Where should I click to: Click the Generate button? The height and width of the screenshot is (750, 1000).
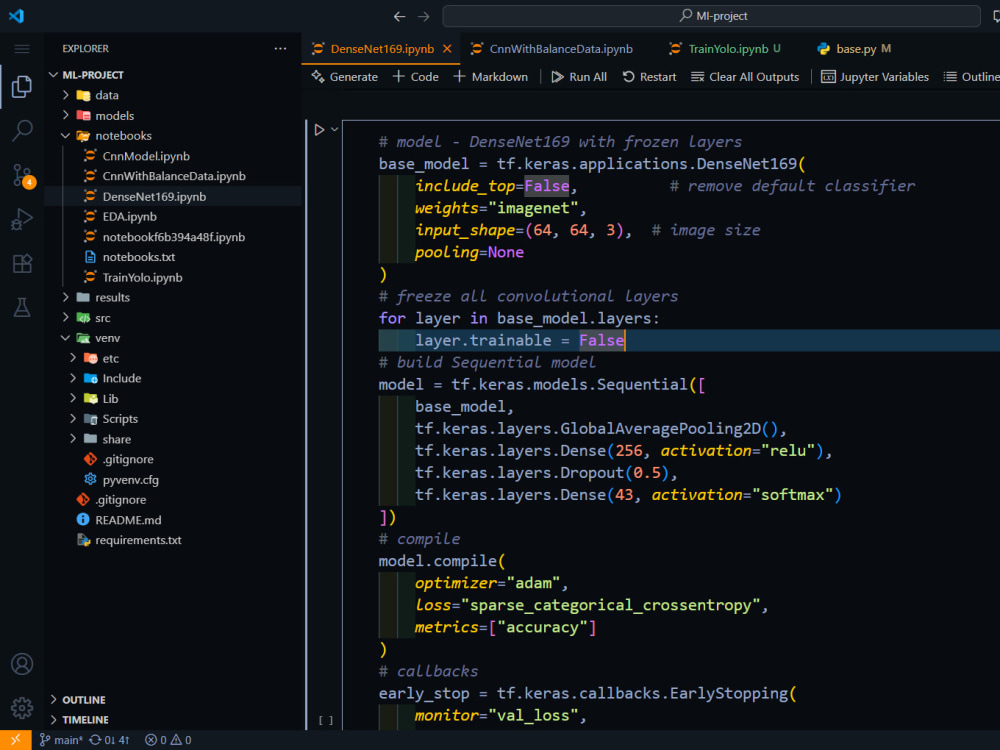(345, 77)
